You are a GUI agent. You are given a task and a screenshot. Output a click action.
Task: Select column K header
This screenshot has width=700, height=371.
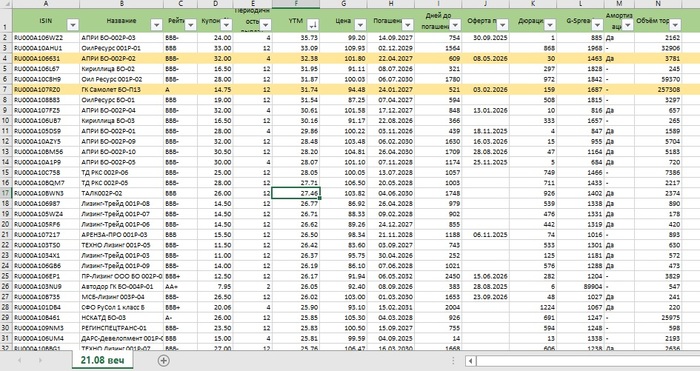pyautogui.click(x=533, y=4)
